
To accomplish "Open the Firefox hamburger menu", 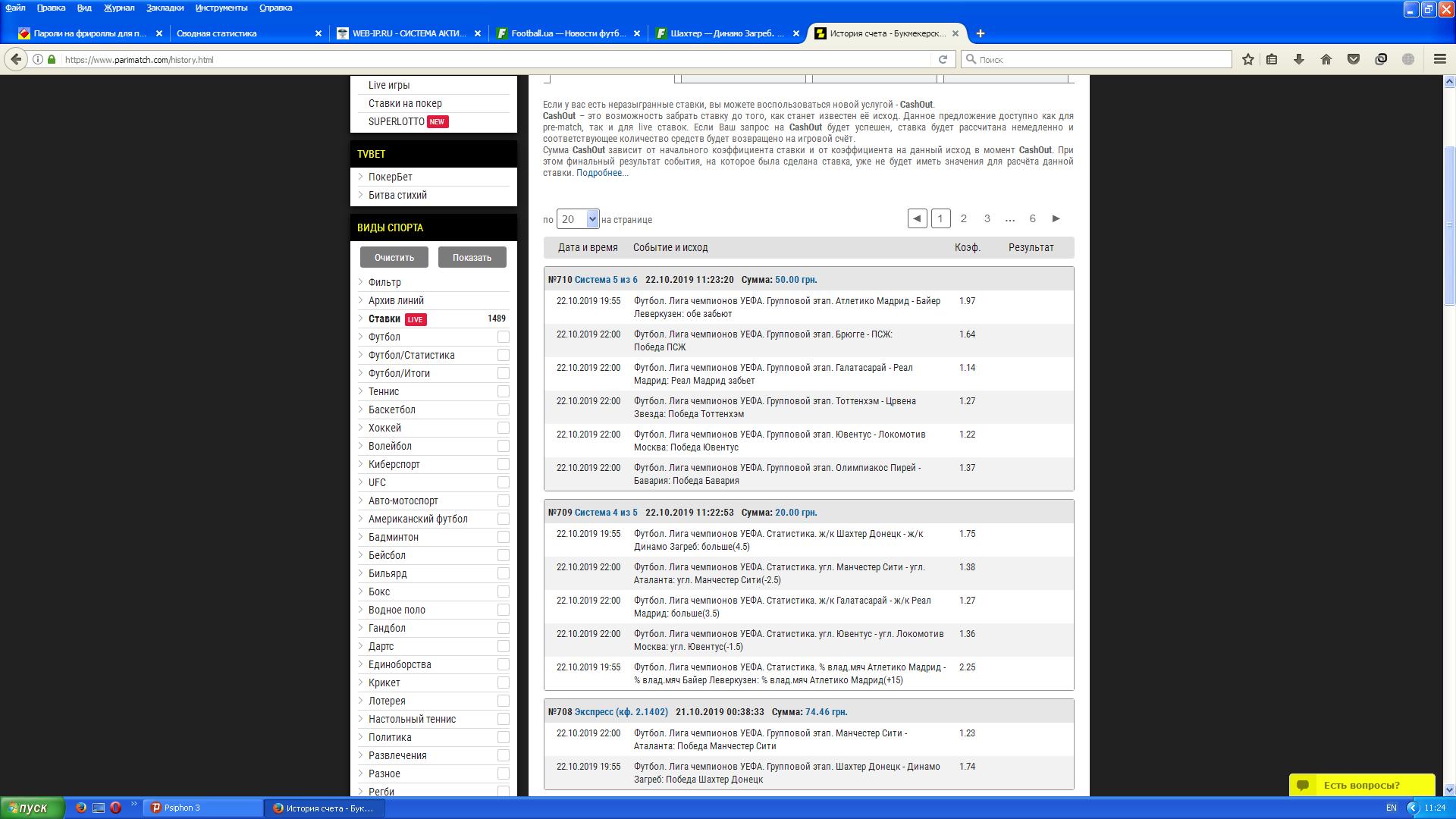I will click(x=1439, y=59).
